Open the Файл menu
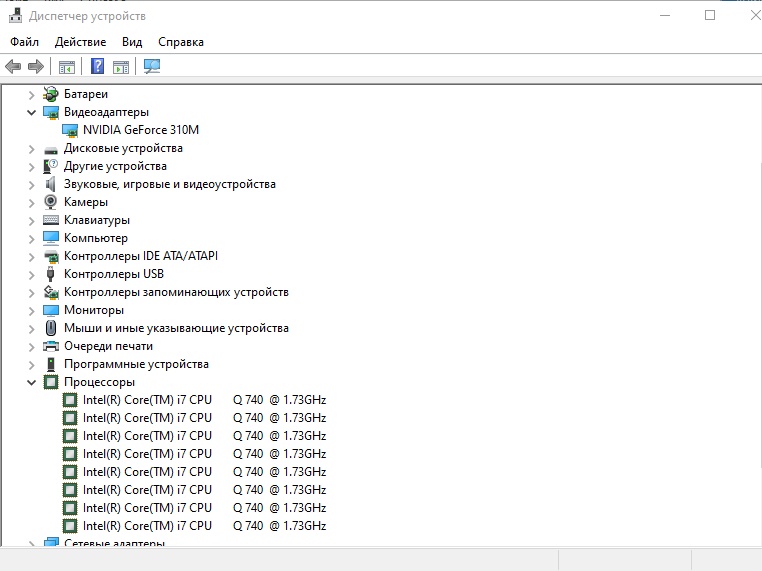The height and width of the screenshot is (571, 762). coord(24,42)
